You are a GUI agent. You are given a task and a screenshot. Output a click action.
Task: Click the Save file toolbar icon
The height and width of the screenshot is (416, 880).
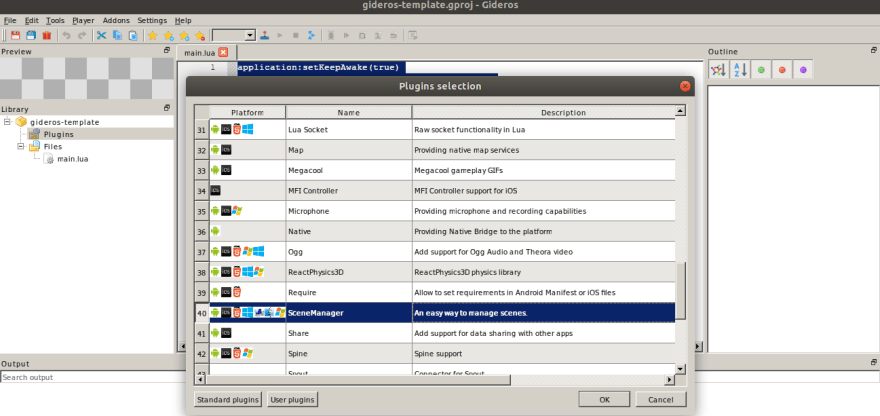tap(15, 35)
